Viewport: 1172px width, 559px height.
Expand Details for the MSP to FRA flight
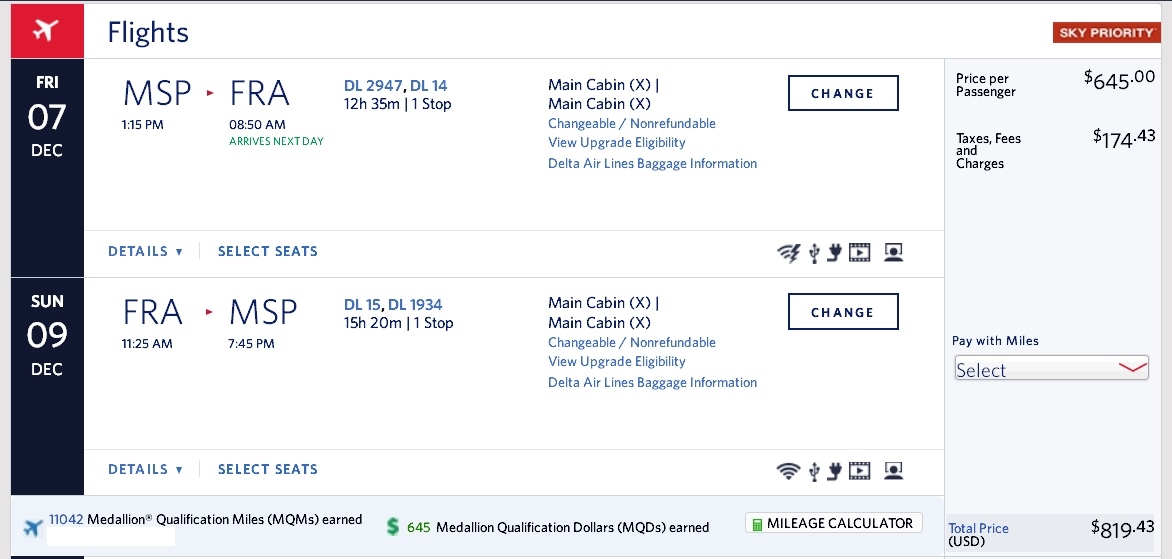tap(145, 252)
